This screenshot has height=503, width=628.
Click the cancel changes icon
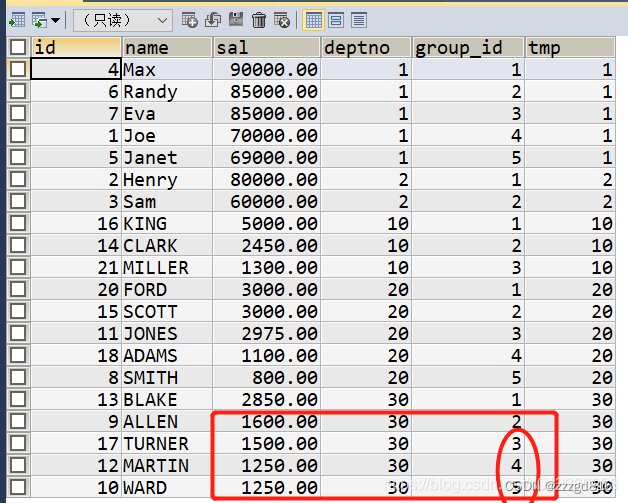282,19
